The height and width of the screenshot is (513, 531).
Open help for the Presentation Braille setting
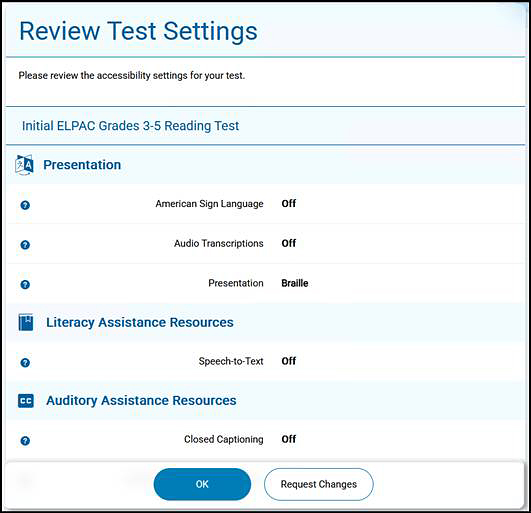point(25,284)
